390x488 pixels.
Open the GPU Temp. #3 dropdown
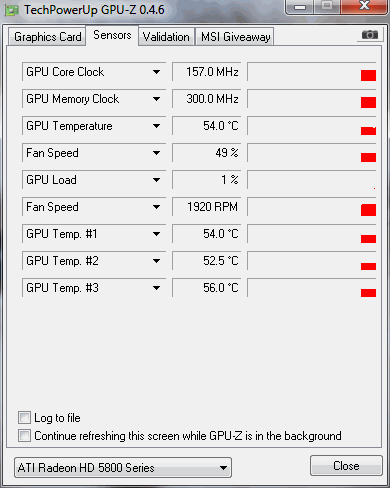coord(94,288)
